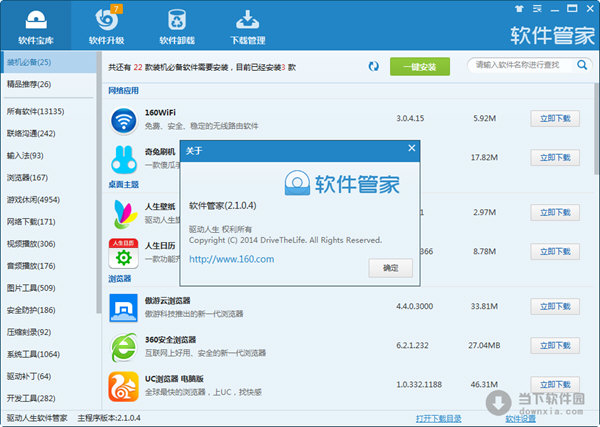Click the 160WiFi software name
600x427 pixels.
click(x=160, y=113)
